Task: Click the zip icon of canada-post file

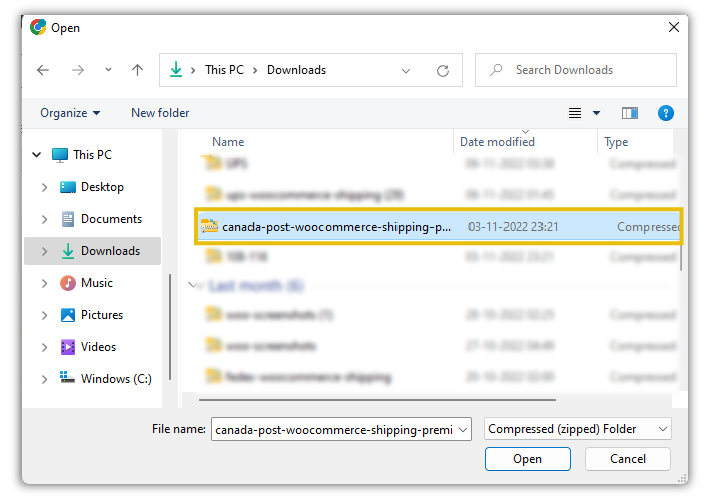Action: pos(209,226)
